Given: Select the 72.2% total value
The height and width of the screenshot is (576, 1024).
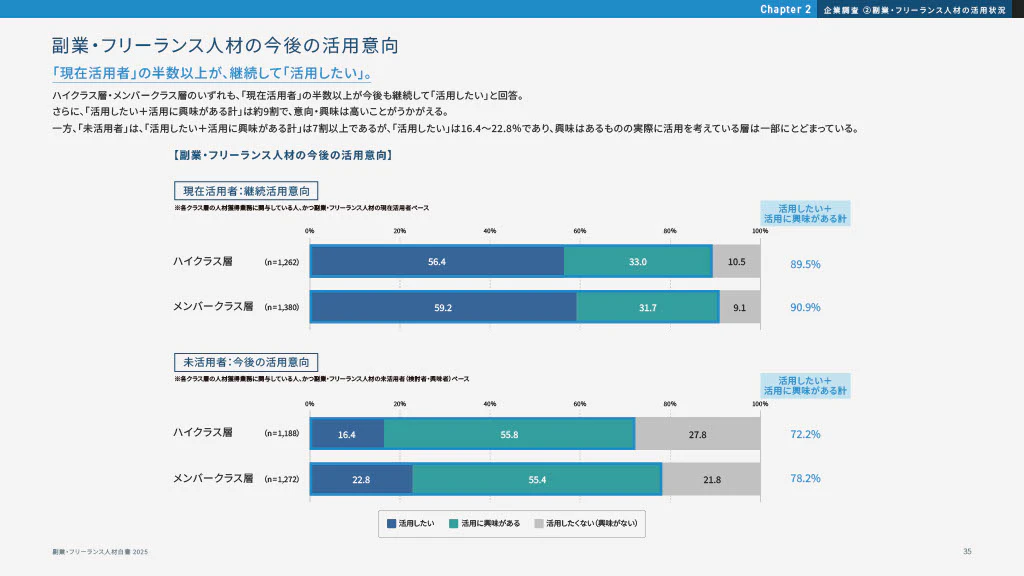Looking at the screenshot, I should point(805,434).
